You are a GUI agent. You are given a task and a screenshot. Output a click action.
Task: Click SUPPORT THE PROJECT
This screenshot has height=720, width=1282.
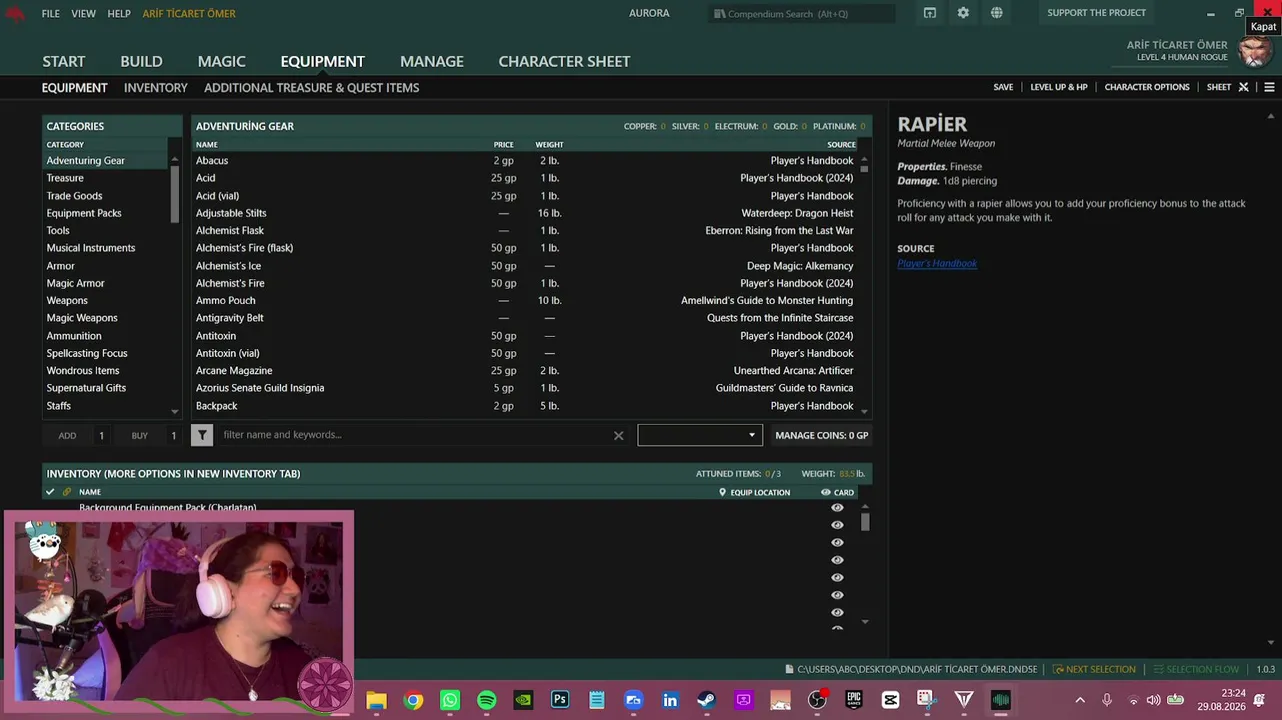pyautogui.click(x=1097, y=13)
